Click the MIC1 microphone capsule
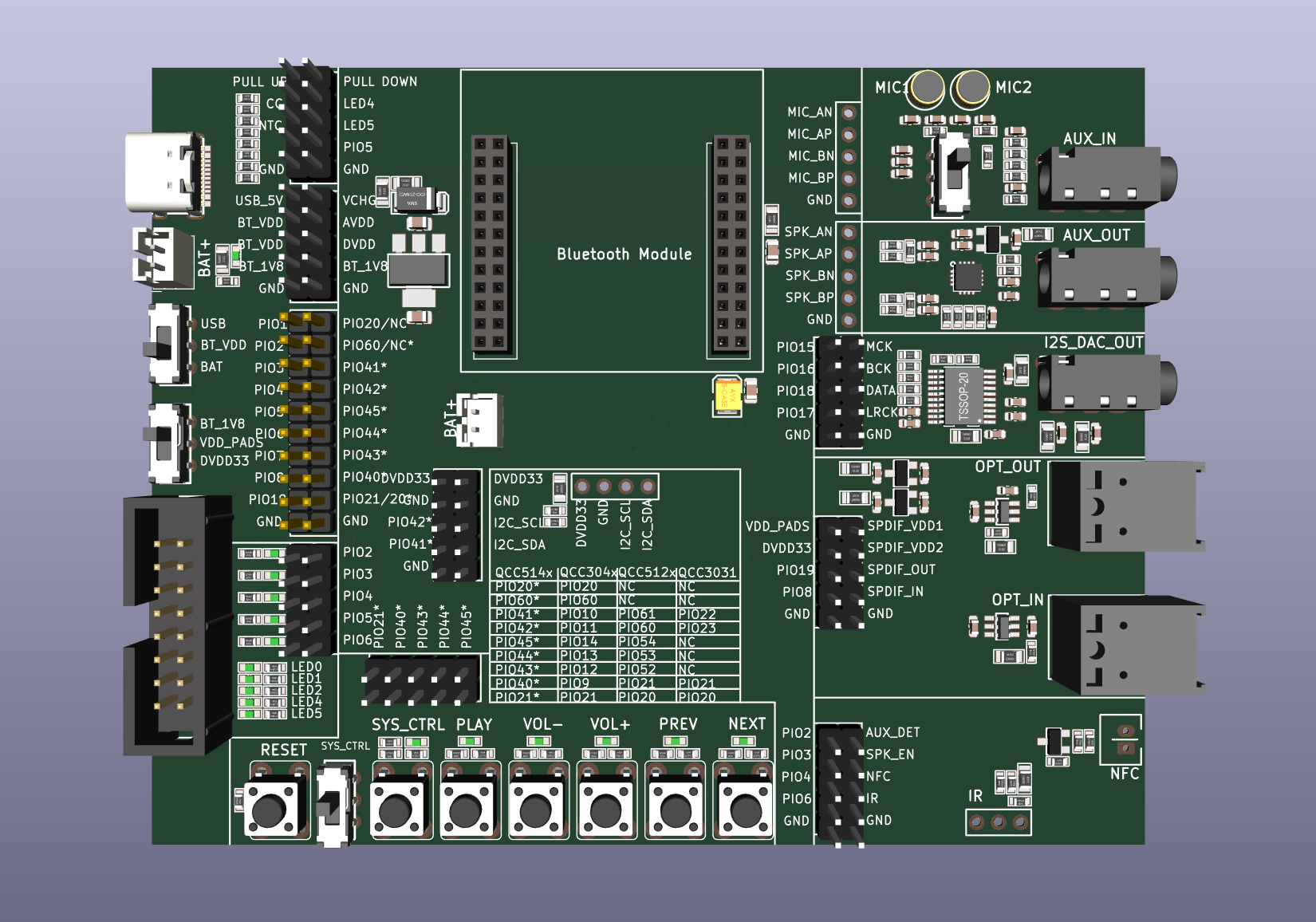Viewport: 1316px width, 922px height. 928,87
